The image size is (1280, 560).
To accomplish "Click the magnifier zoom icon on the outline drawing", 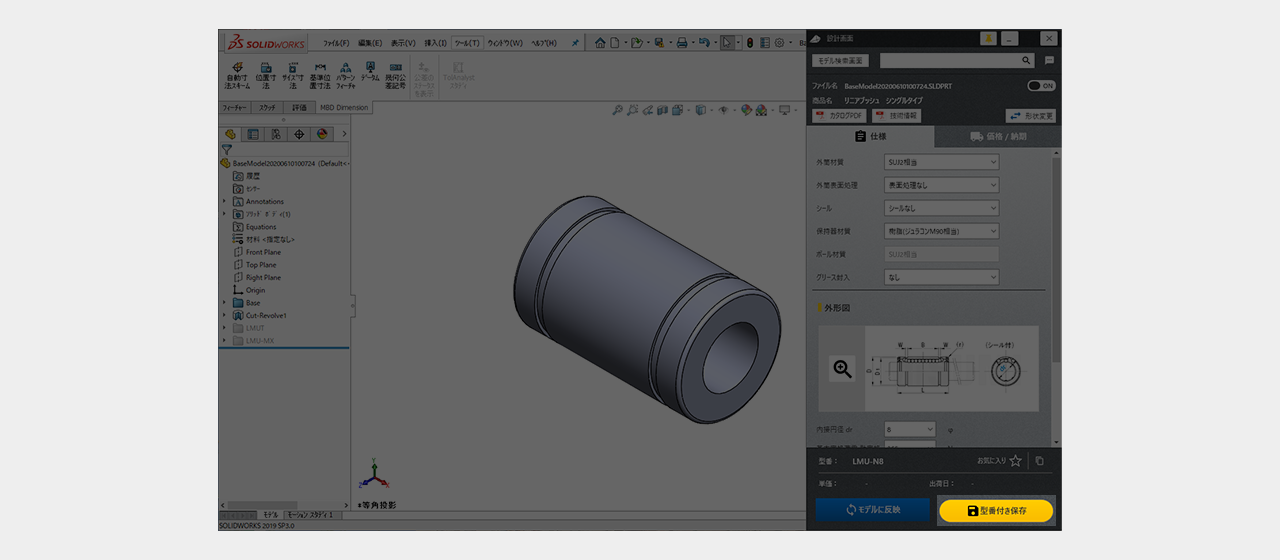I will tap(842, 369).
